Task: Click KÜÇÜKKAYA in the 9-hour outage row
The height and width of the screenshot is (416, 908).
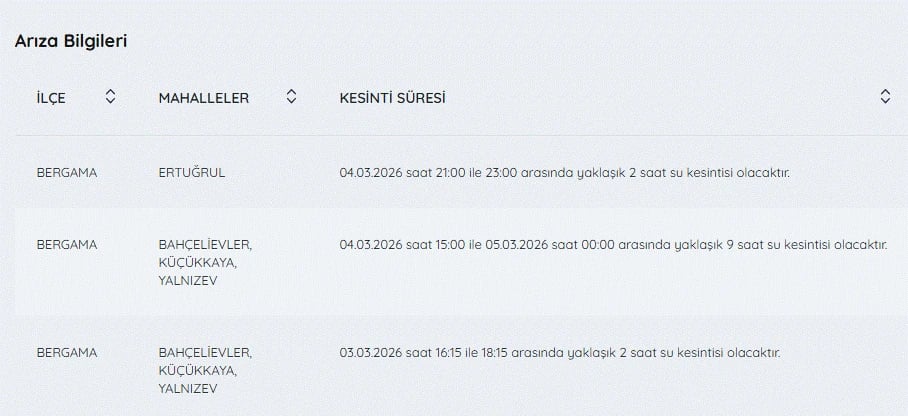Action: click(x=198, y=263)
